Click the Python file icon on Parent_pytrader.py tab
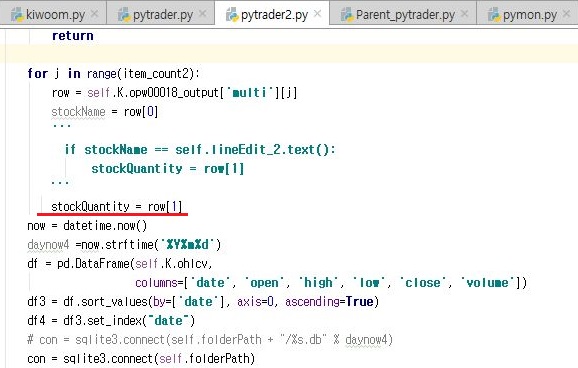 coord(347,14)
